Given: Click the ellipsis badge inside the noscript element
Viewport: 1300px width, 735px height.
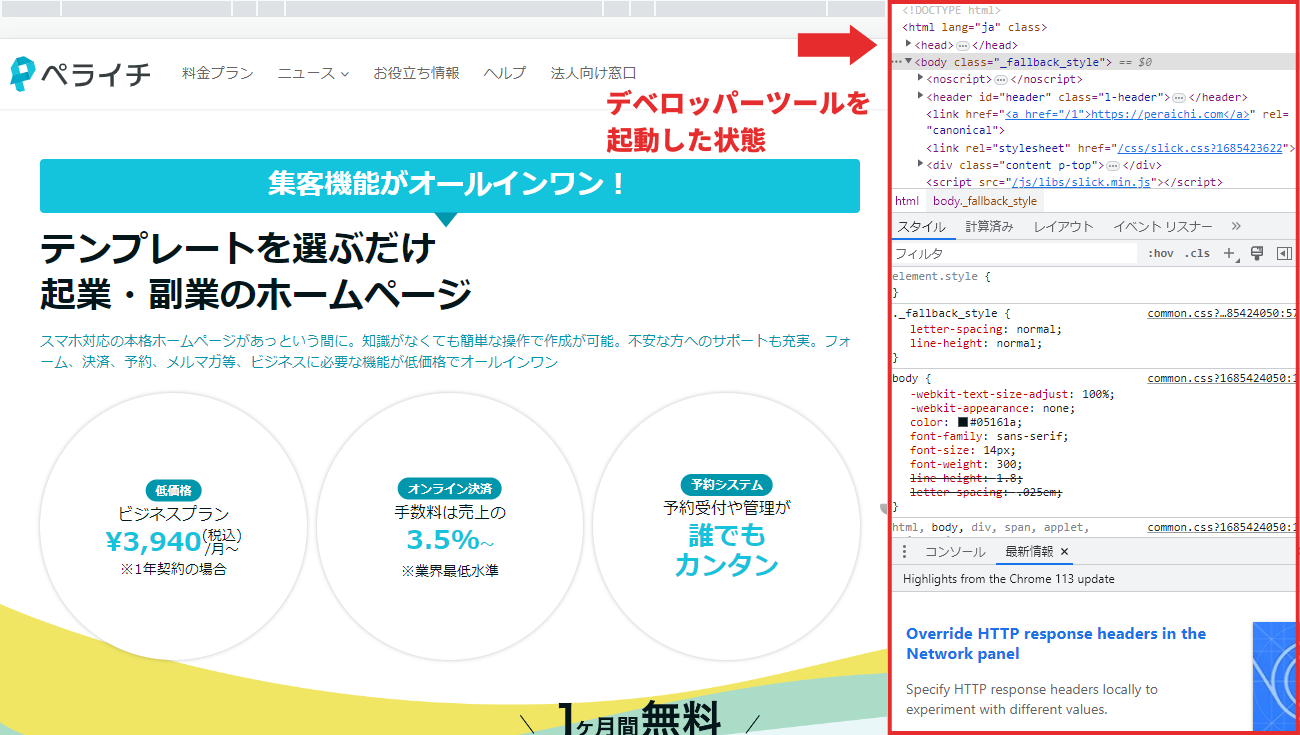Looking at the screenshot, I should [x=1000, y=80].
